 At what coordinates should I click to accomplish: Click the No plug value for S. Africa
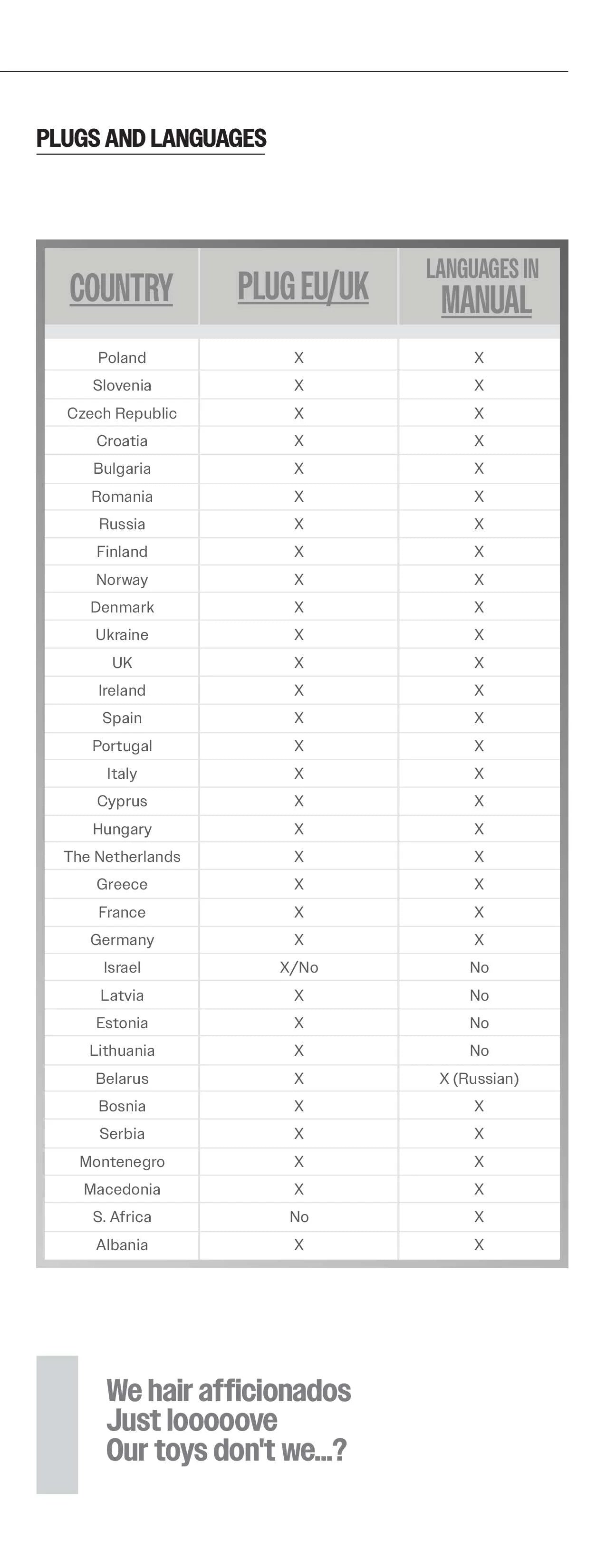(x=298, y=1216)
